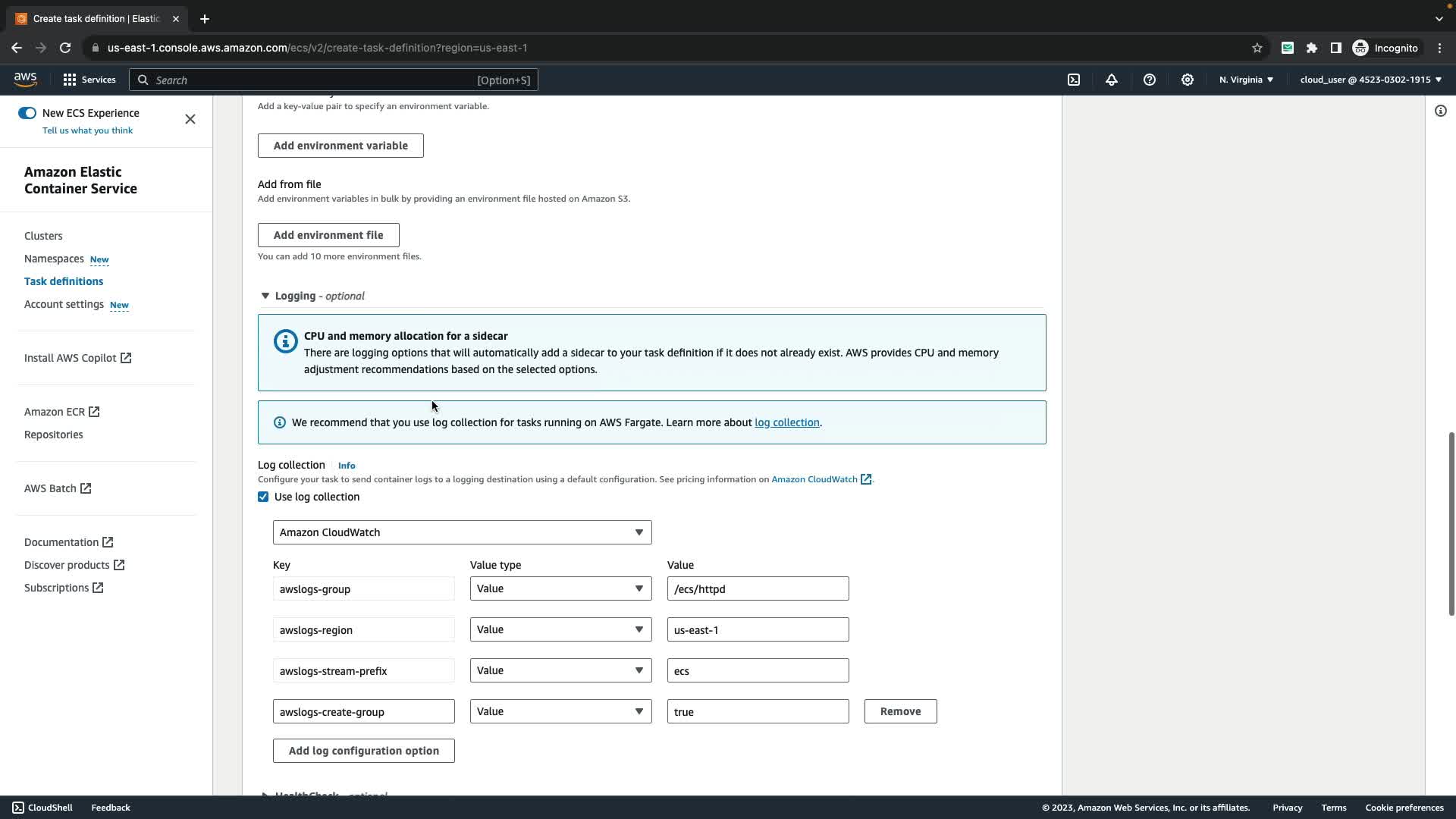The height and width of the screenshot is (819, 1456).
Task: Close the New ECS Experience banner
Action: (x=190, y=119)
